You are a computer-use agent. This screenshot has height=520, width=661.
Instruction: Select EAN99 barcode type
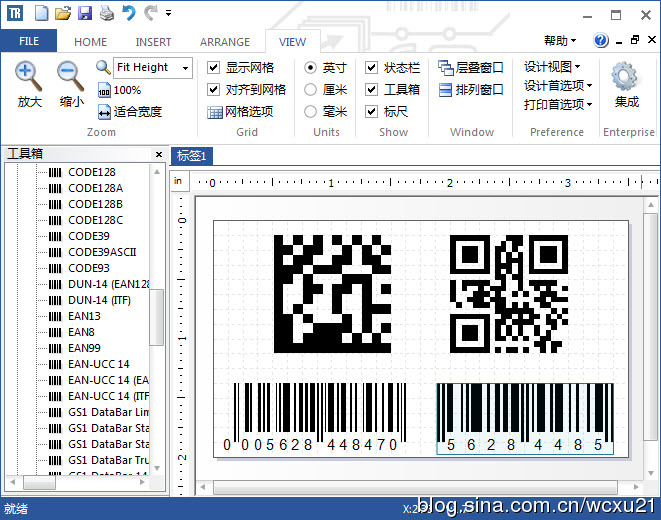click(84, 348)
